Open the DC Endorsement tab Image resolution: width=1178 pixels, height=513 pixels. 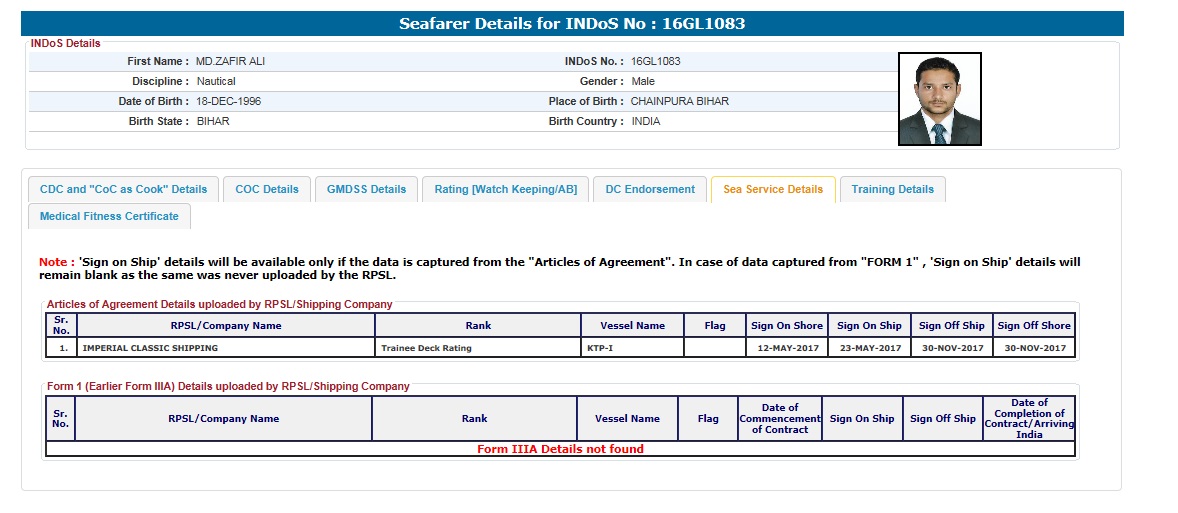[650, 189]
